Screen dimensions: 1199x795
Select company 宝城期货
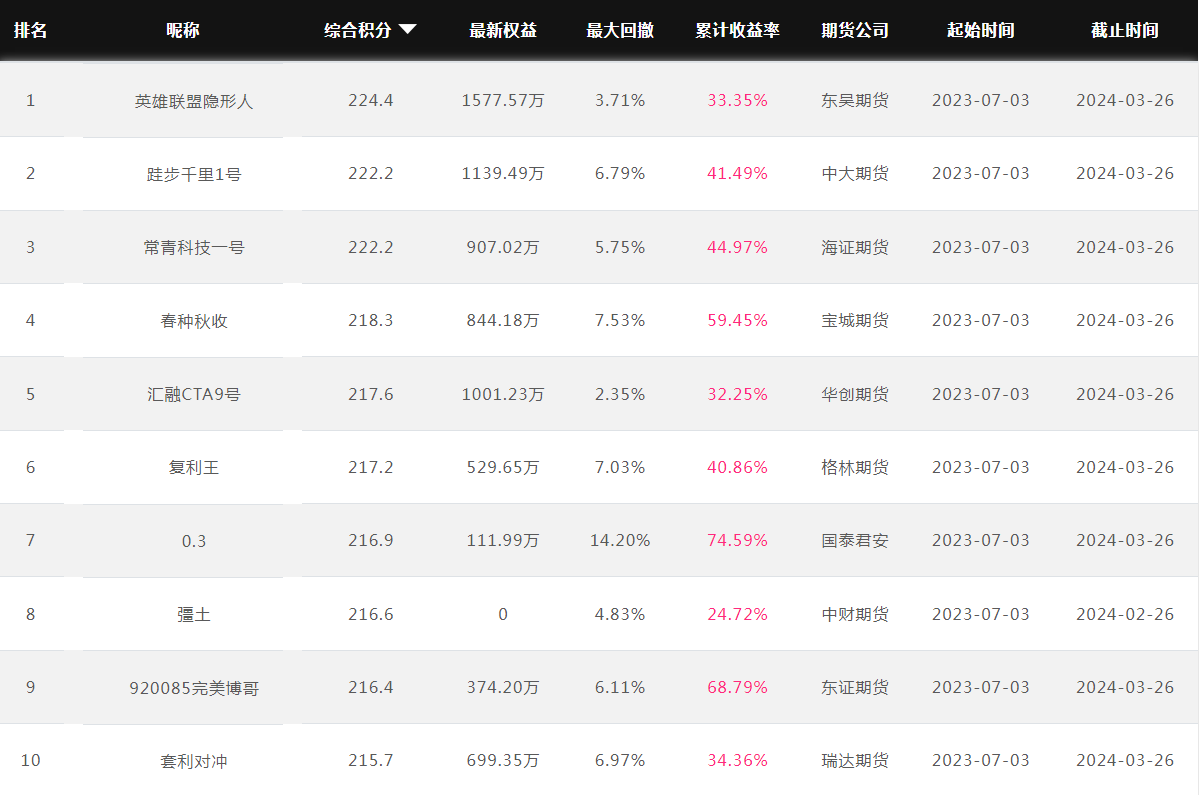click(x=855, y=320)
